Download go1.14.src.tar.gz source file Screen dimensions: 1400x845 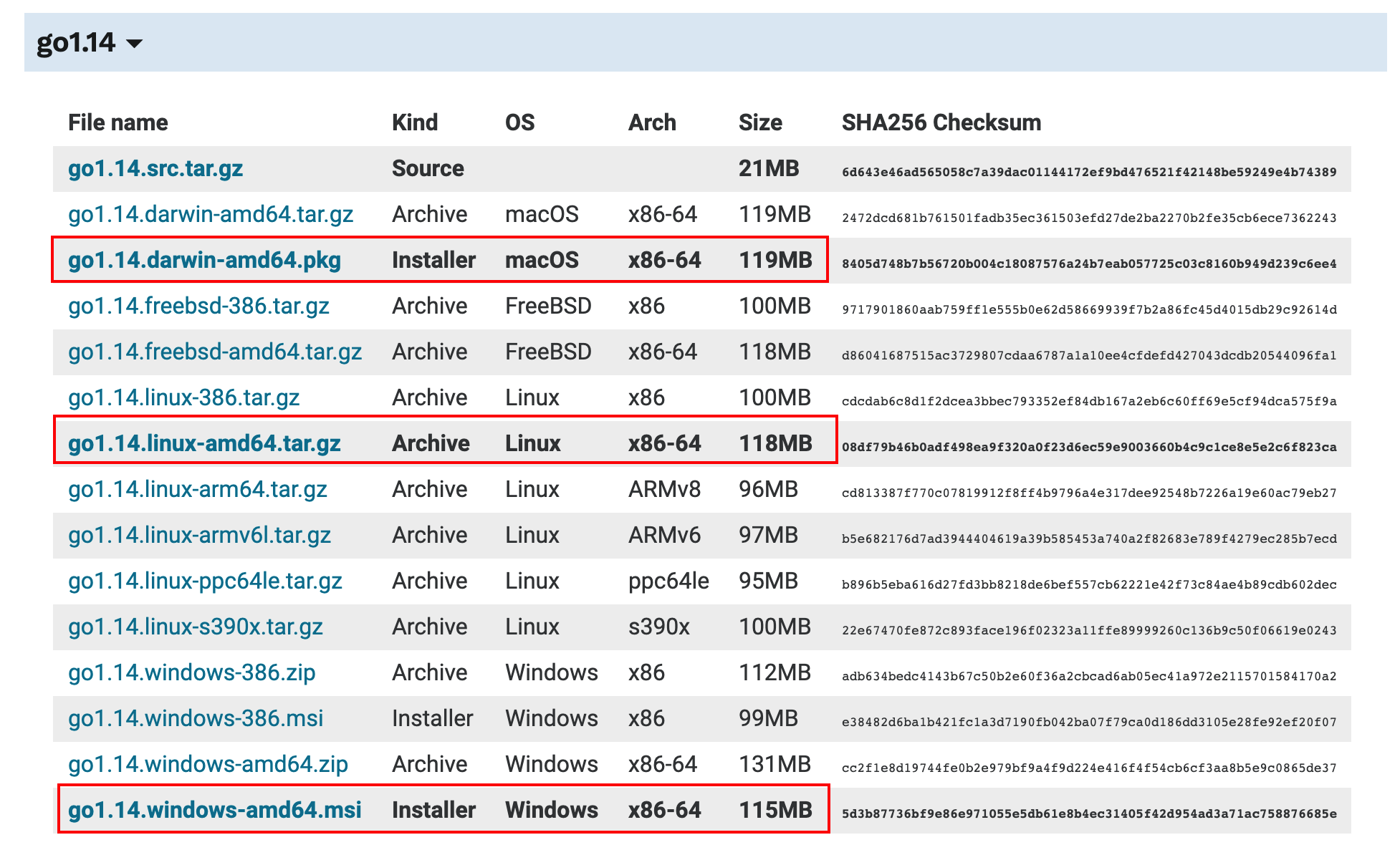[155, 169]
